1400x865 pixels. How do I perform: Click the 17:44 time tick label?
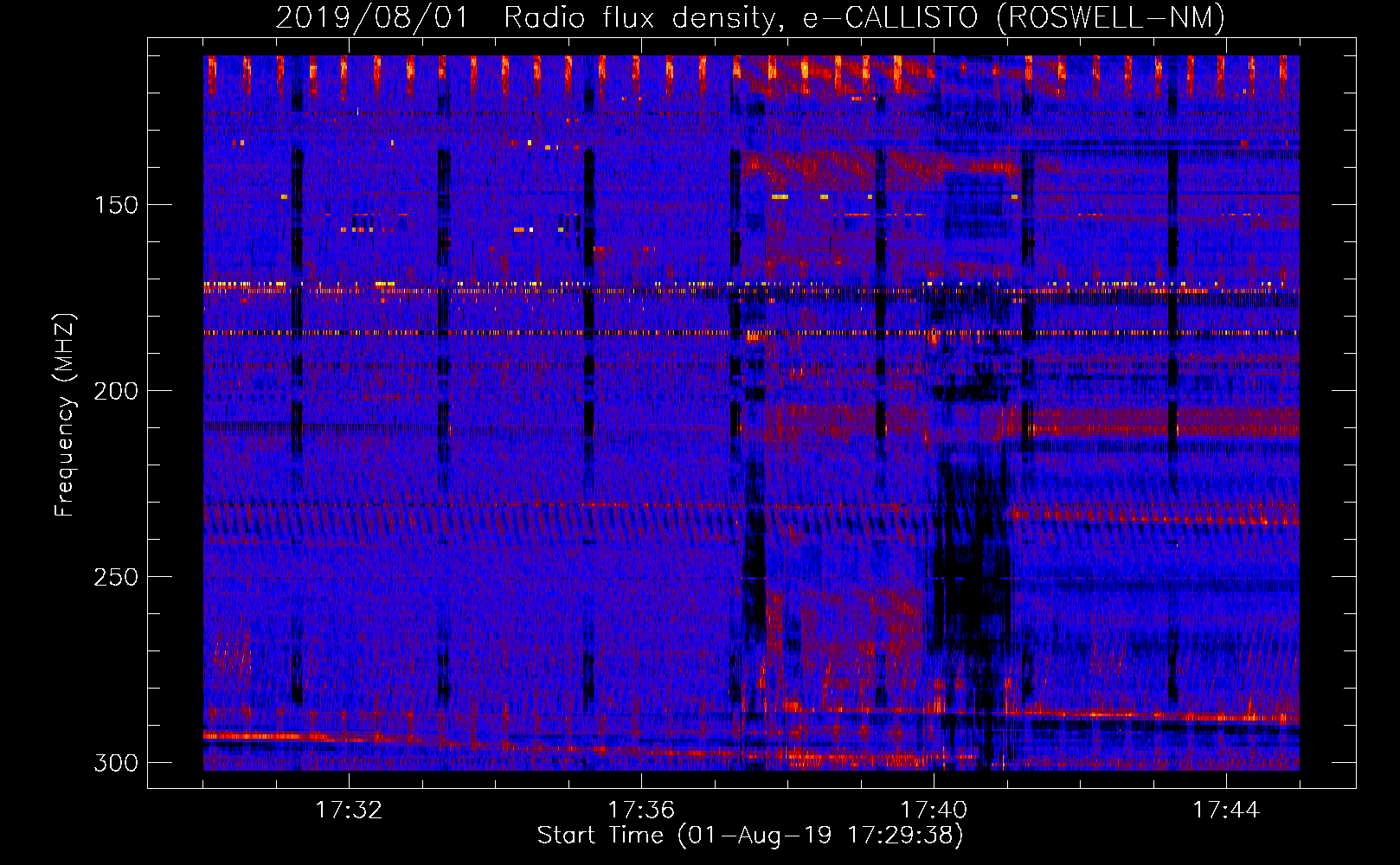(1226, 810)
